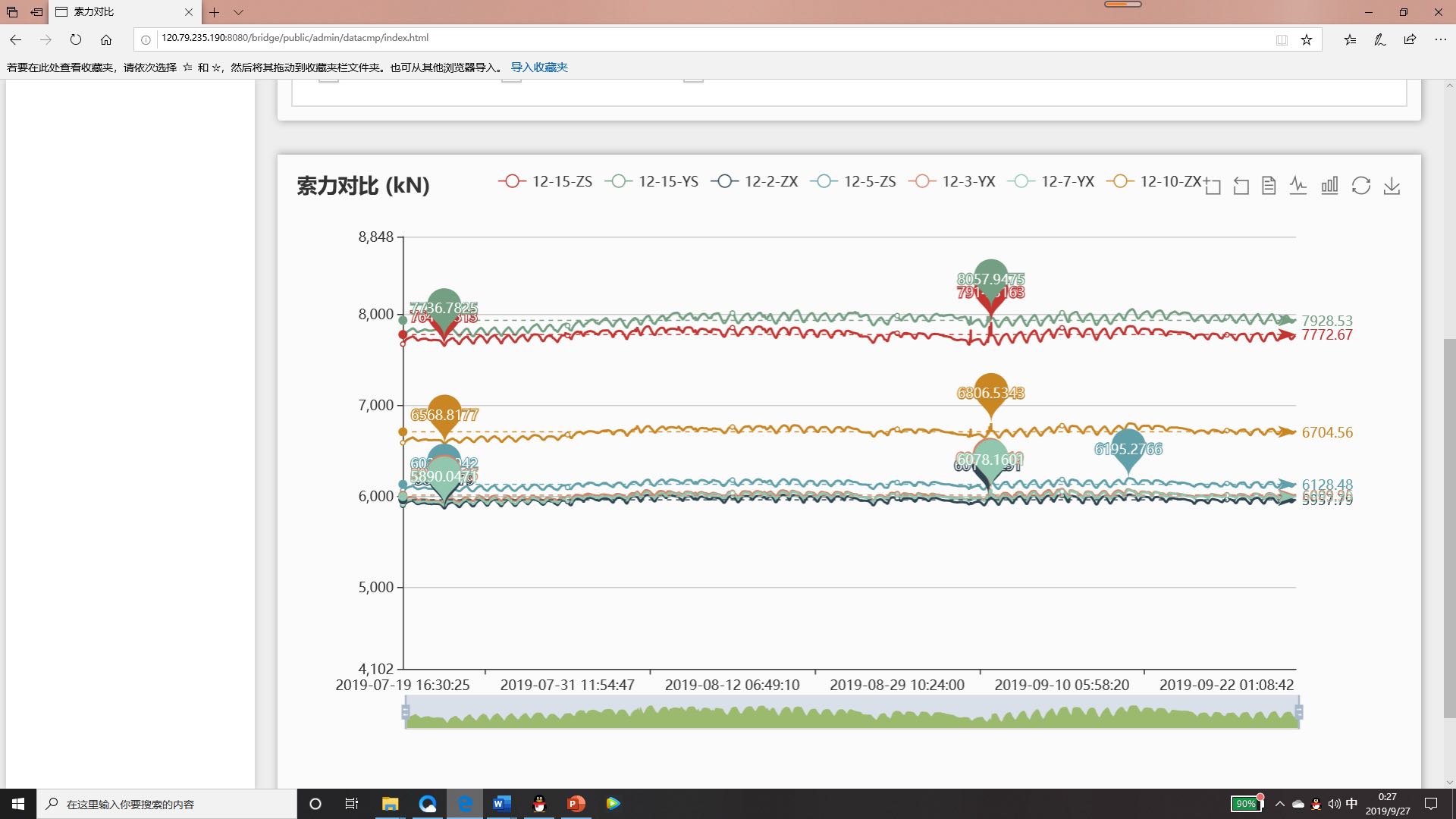Toggle 12-3-YX series in legend
The height and width of the screenshot is (819, 1456).
(x=952, y=181)
